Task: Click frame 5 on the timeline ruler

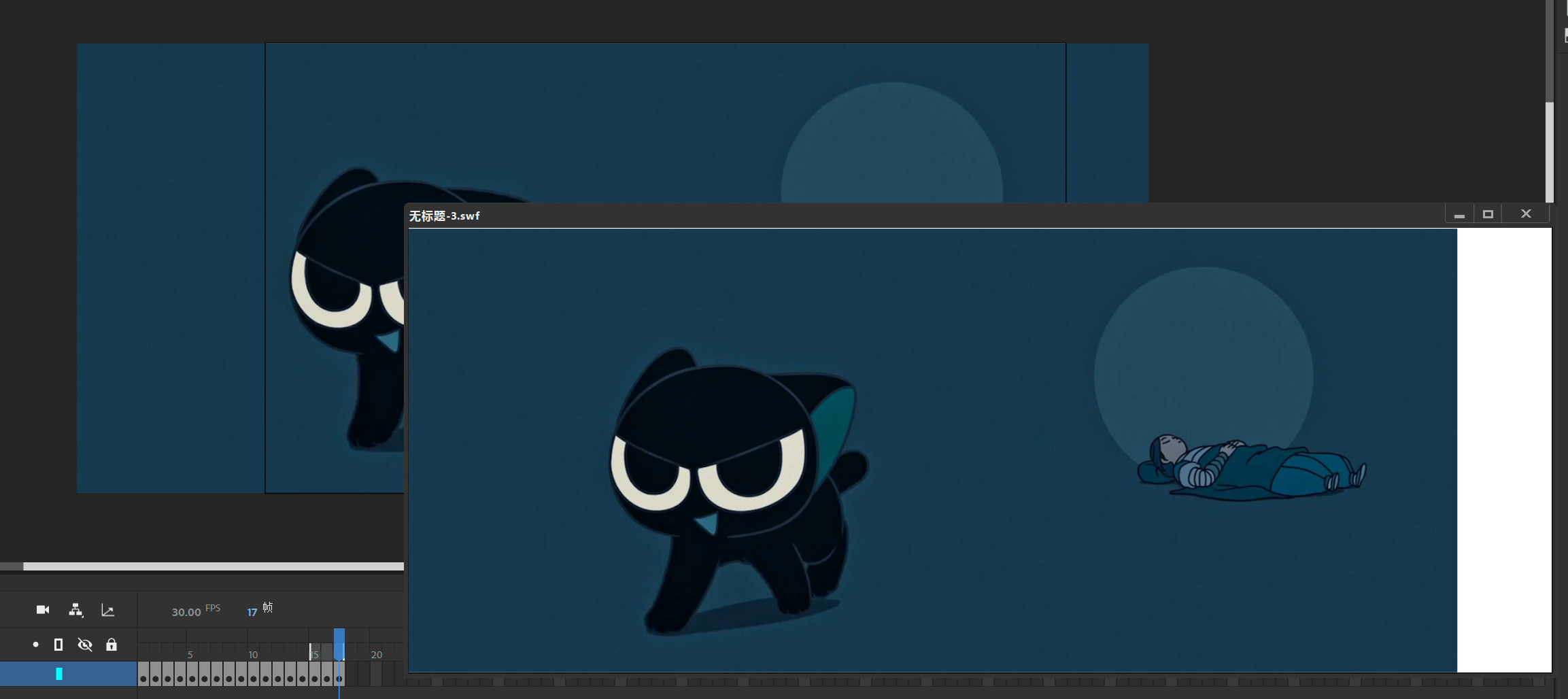Action: click(190, 654)
